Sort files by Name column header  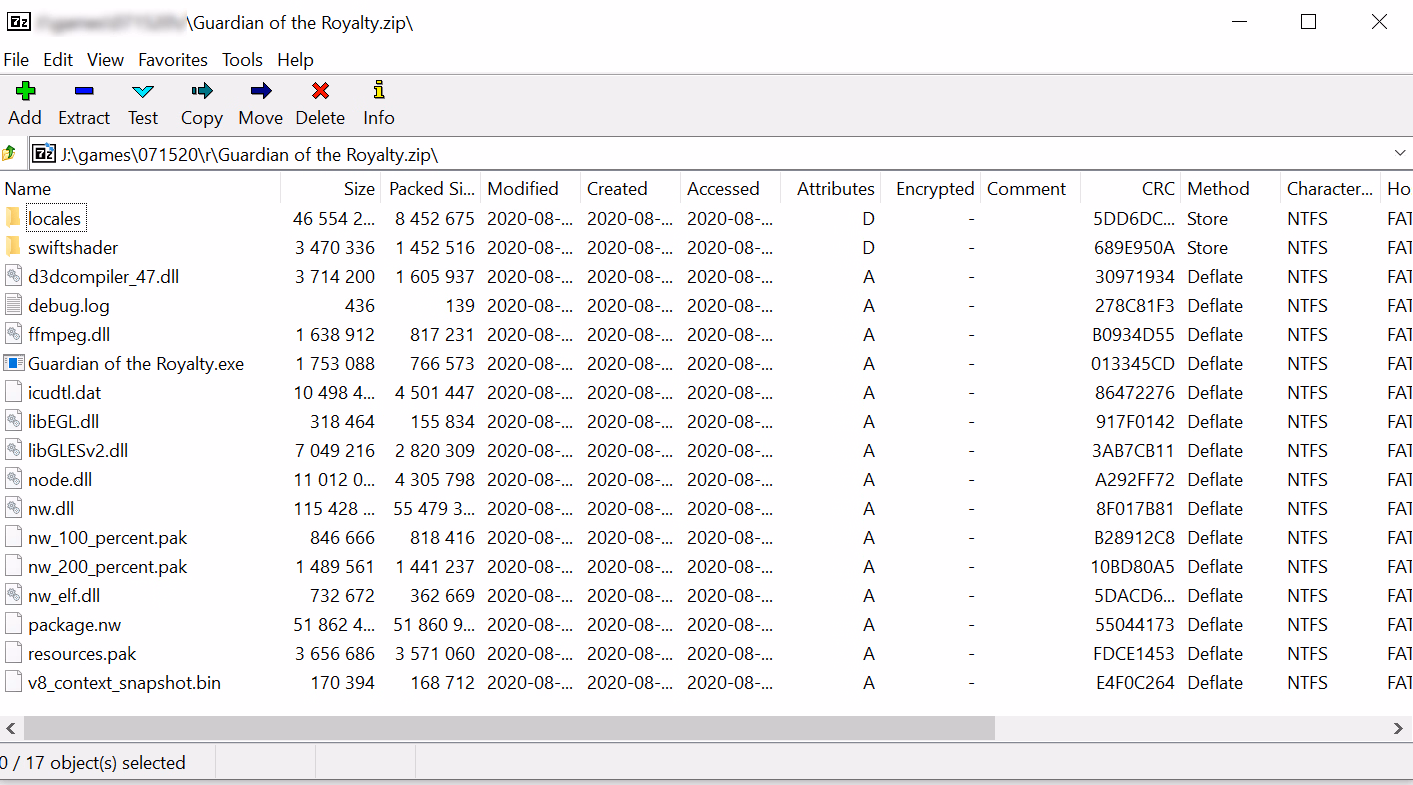point(140,188)
